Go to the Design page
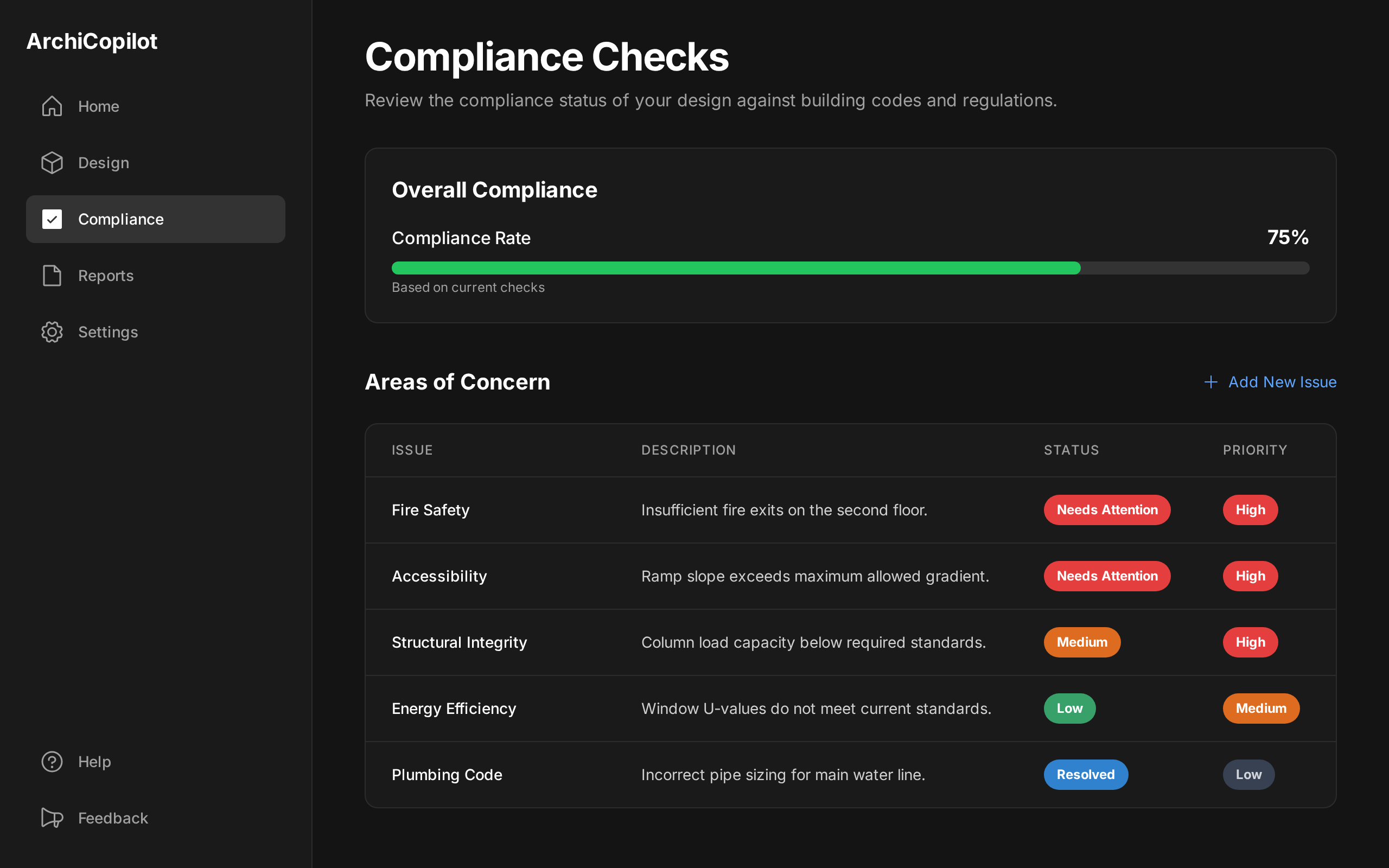 click(156, 163)
